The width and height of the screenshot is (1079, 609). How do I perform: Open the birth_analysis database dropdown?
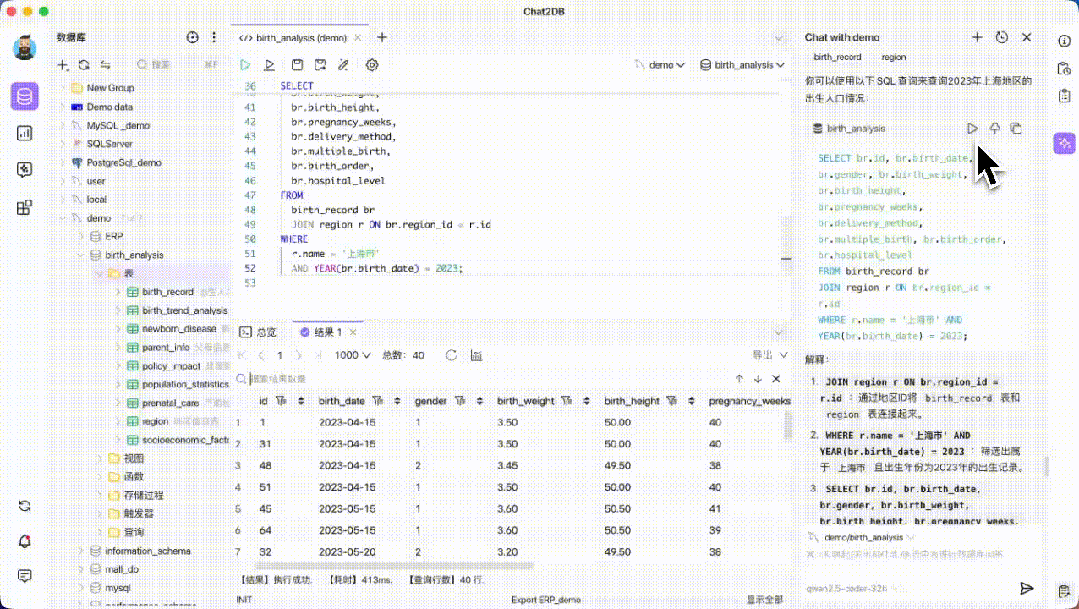click(743, 65)
